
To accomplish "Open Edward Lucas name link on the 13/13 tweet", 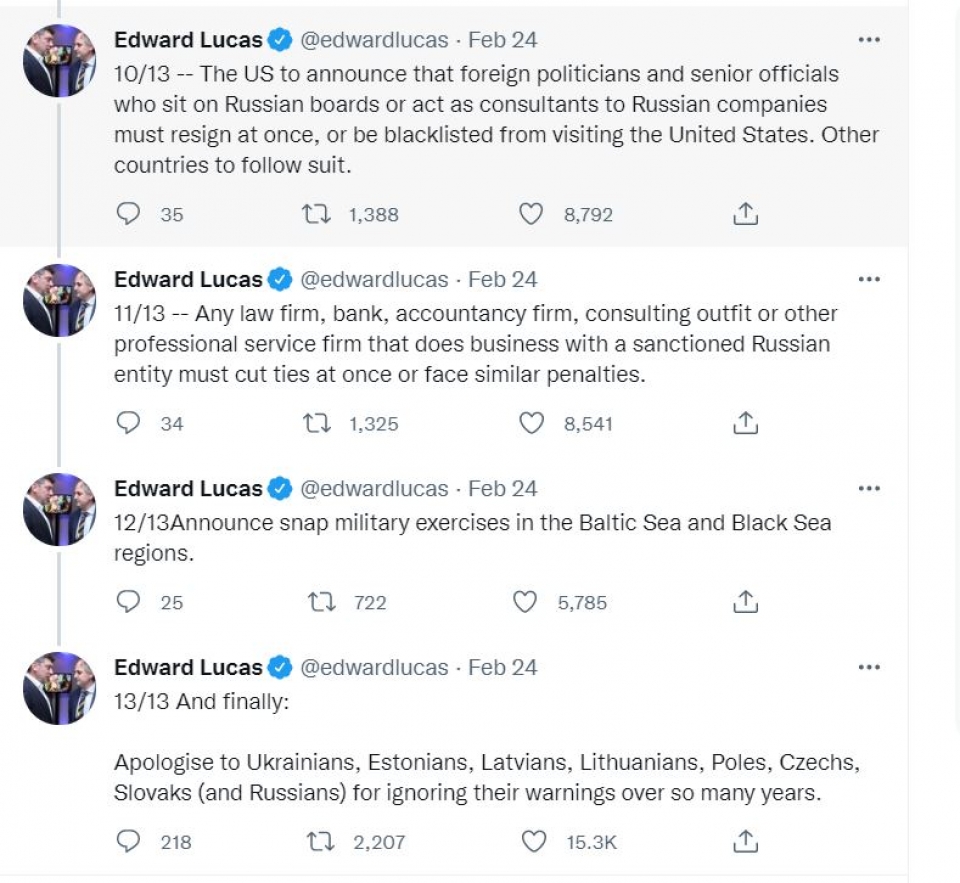I will tap(188, 667).
